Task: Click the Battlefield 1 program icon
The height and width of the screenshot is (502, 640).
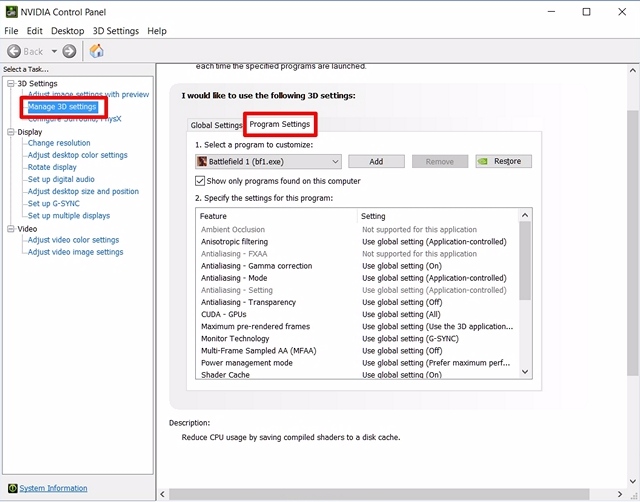Action: coord(202,162)
